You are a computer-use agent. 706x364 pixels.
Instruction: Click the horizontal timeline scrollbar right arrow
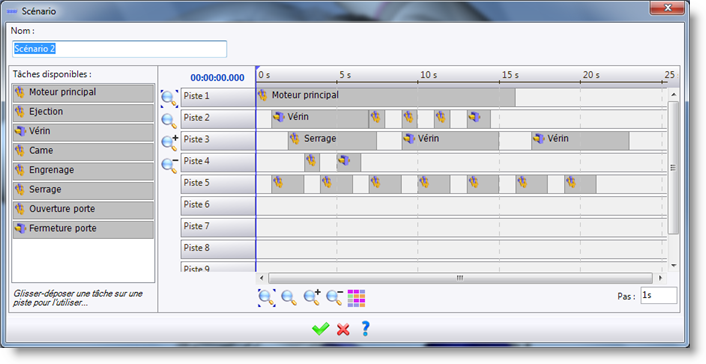point(660,278)
